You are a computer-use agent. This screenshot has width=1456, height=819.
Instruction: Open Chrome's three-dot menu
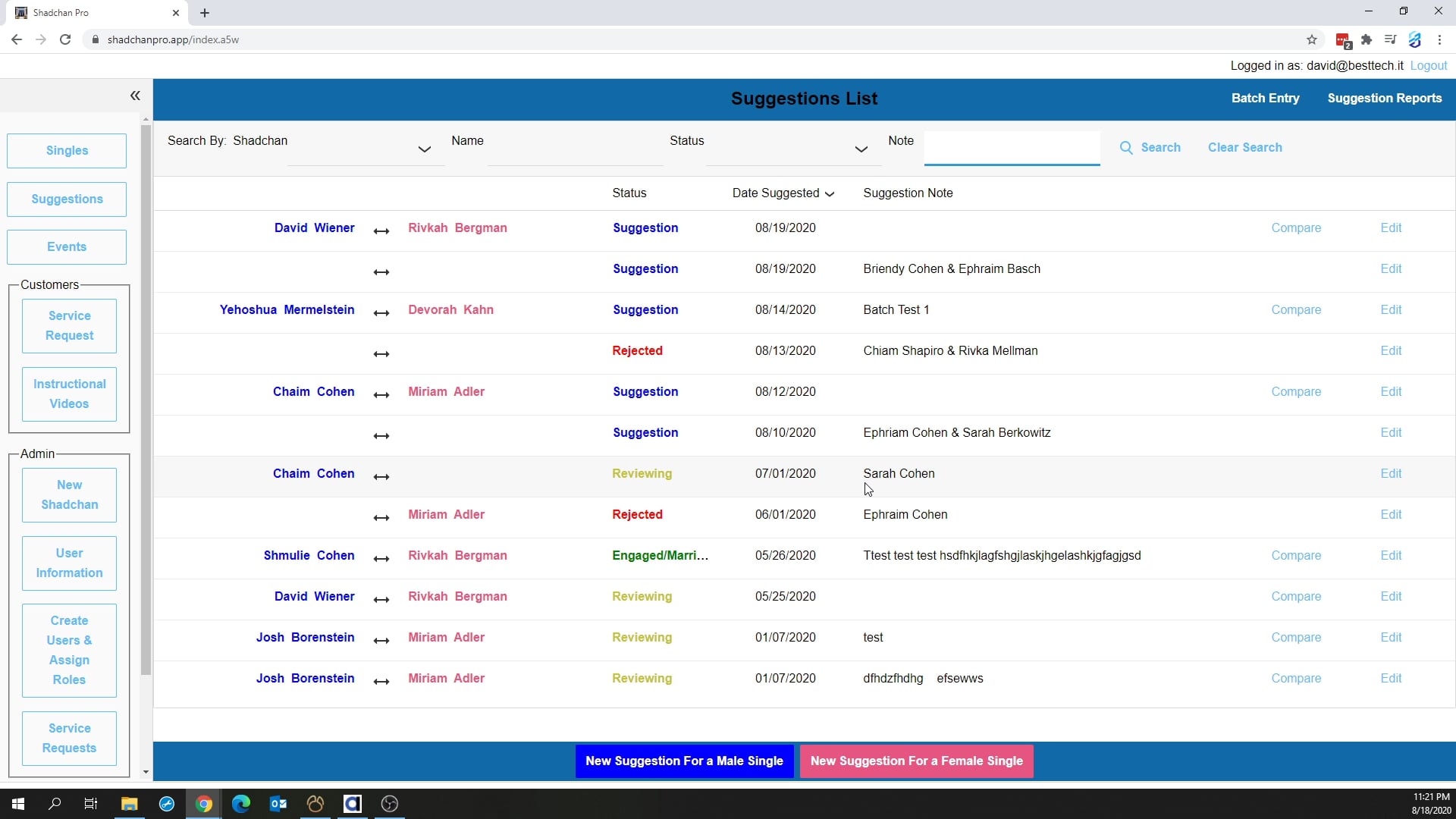(x=1439, y=39)
